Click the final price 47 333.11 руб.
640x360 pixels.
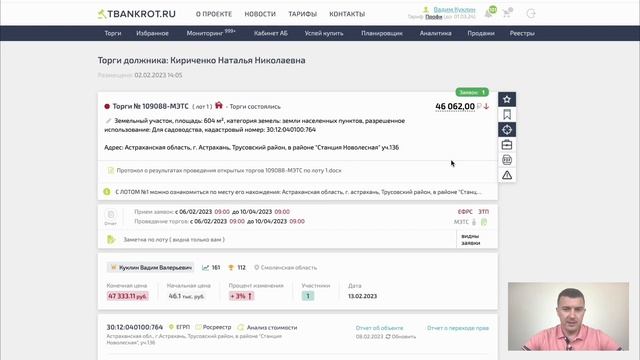point(127,296)
